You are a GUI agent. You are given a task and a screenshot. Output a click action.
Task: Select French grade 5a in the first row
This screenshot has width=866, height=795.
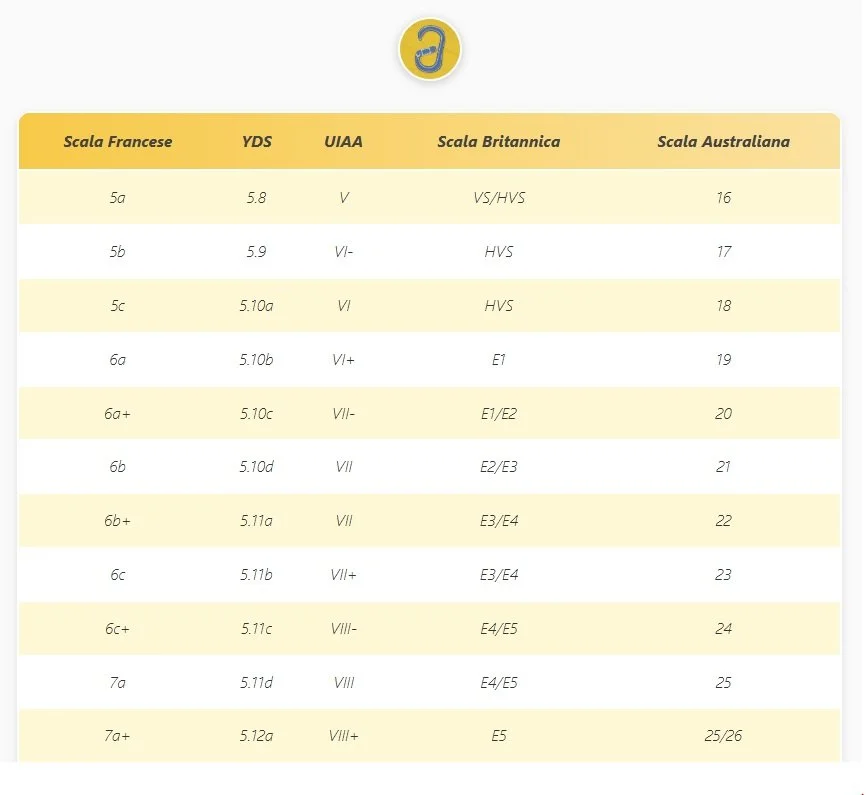pos(118,198)
